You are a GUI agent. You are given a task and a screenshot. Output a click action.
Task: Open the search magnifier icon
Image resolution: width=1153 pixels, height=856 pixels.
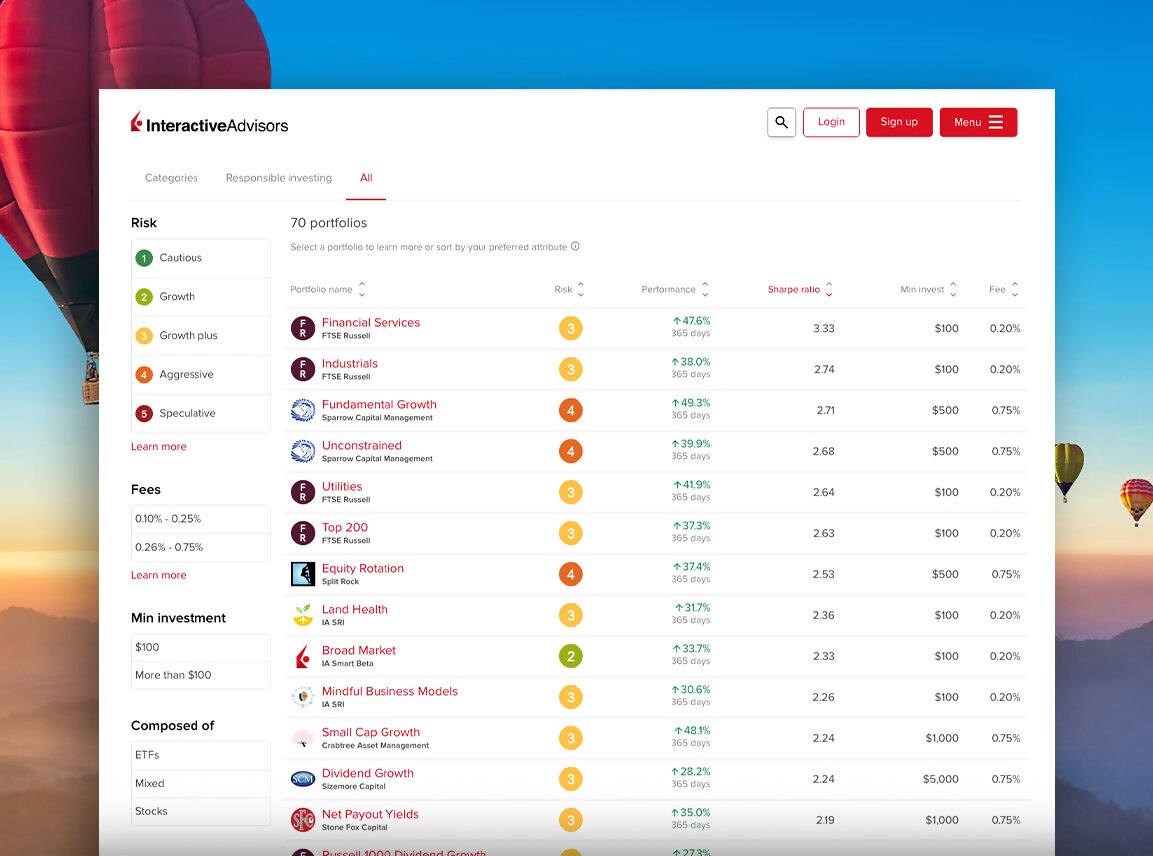tap(781, 122)
